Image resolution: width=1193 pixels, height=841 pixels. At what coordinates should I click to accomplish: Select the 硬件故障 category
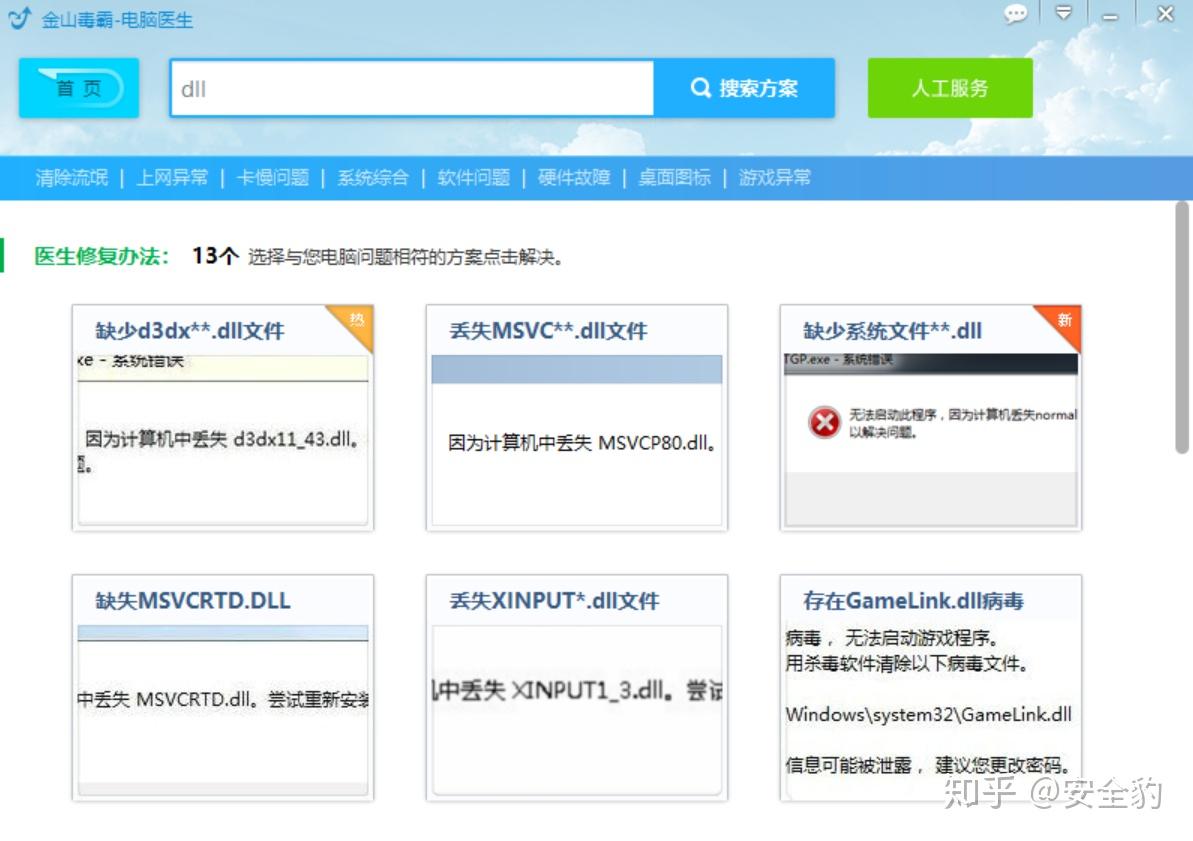tap(574, 178)
